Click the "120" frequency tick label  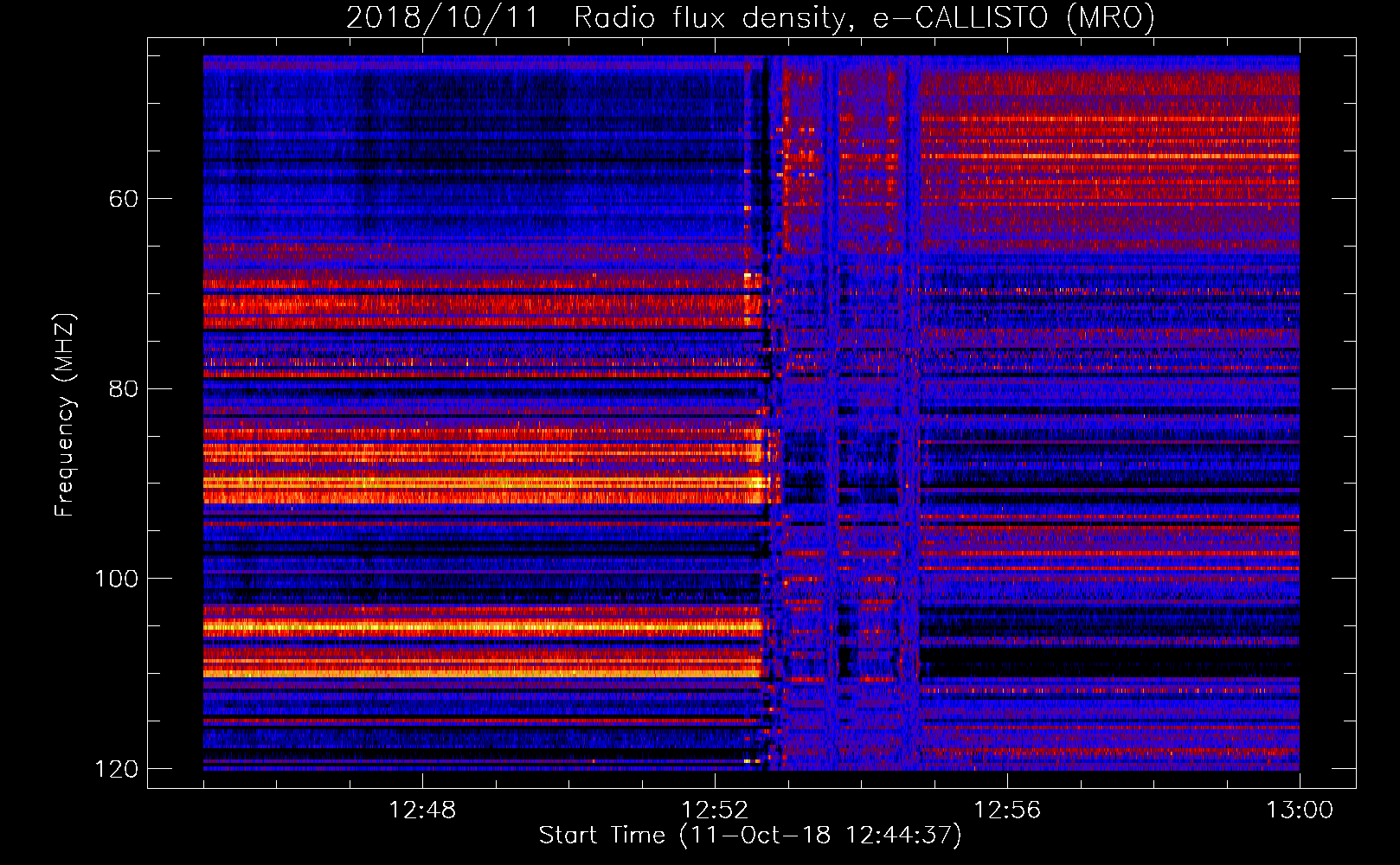tap(116, 769)
